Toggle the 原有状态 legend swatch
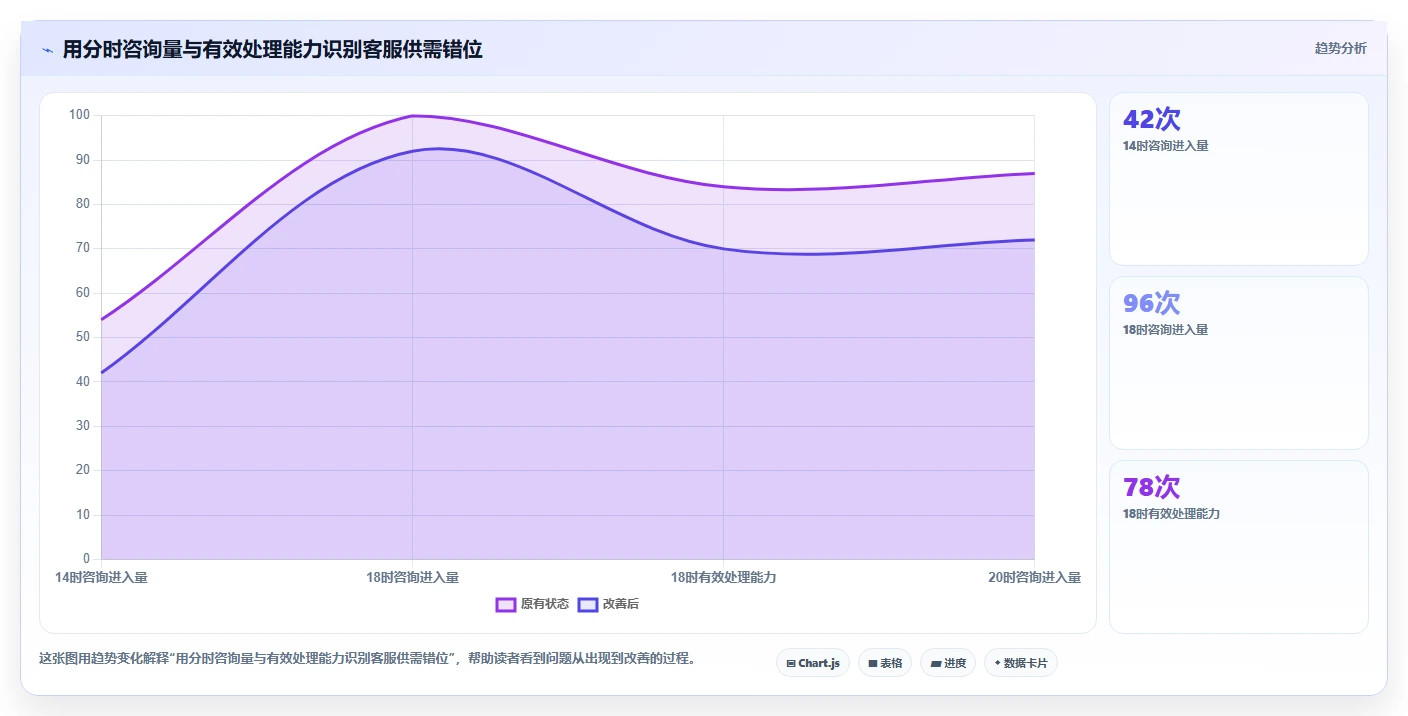The width and height of the screenshot is (1408, 716). pos(506,604)
